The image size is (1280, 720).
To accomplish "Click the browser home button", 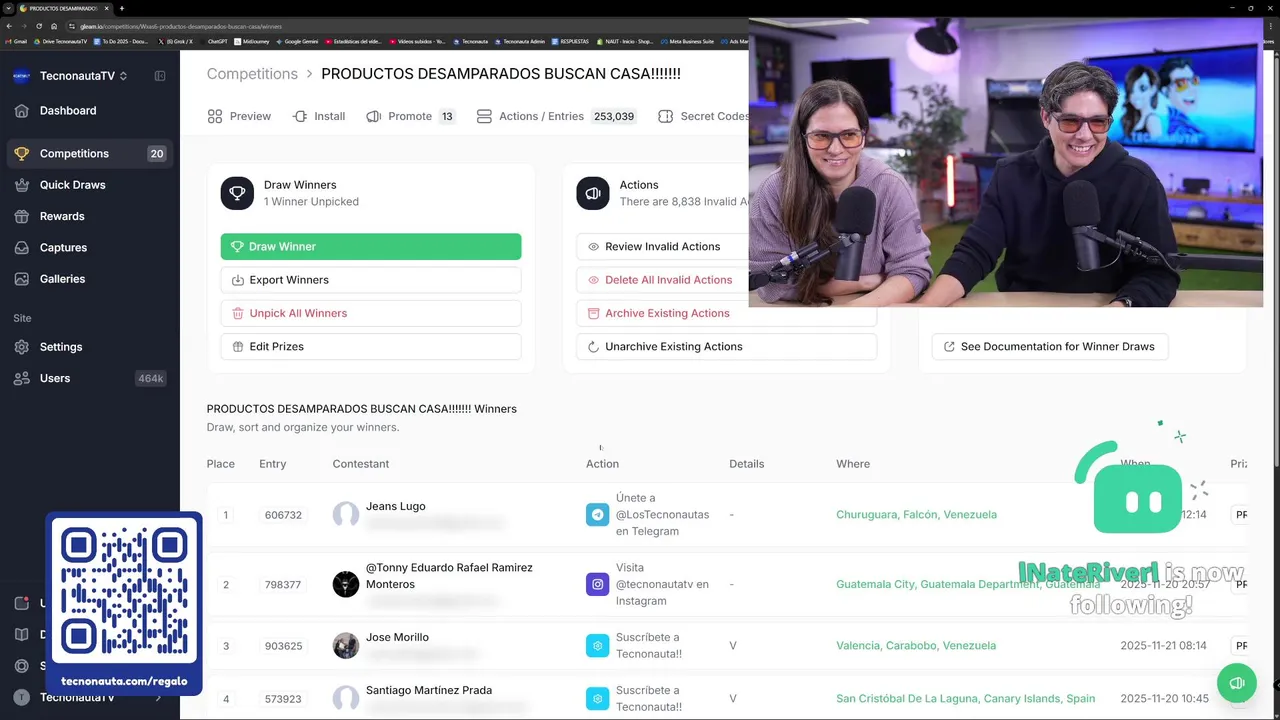I will [x=55, y=26].
